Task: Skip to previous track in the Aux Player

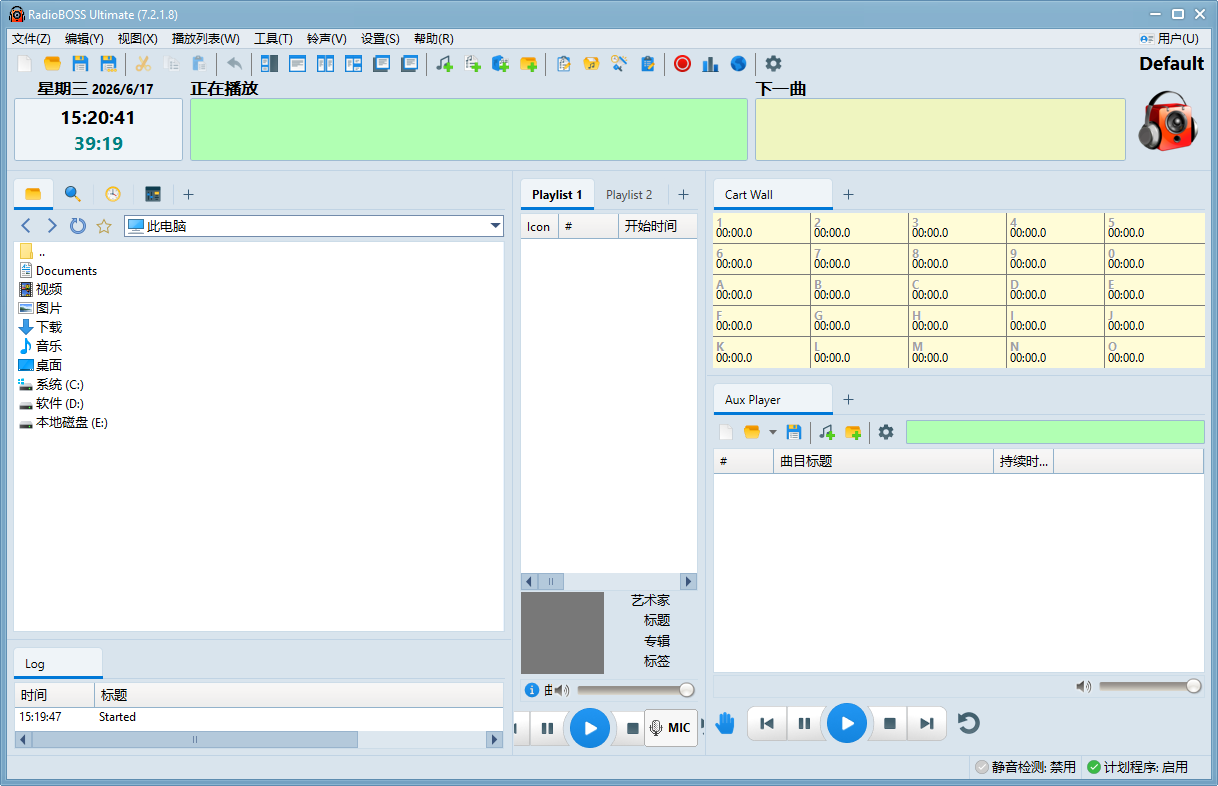Action: (x=767, y=723)
